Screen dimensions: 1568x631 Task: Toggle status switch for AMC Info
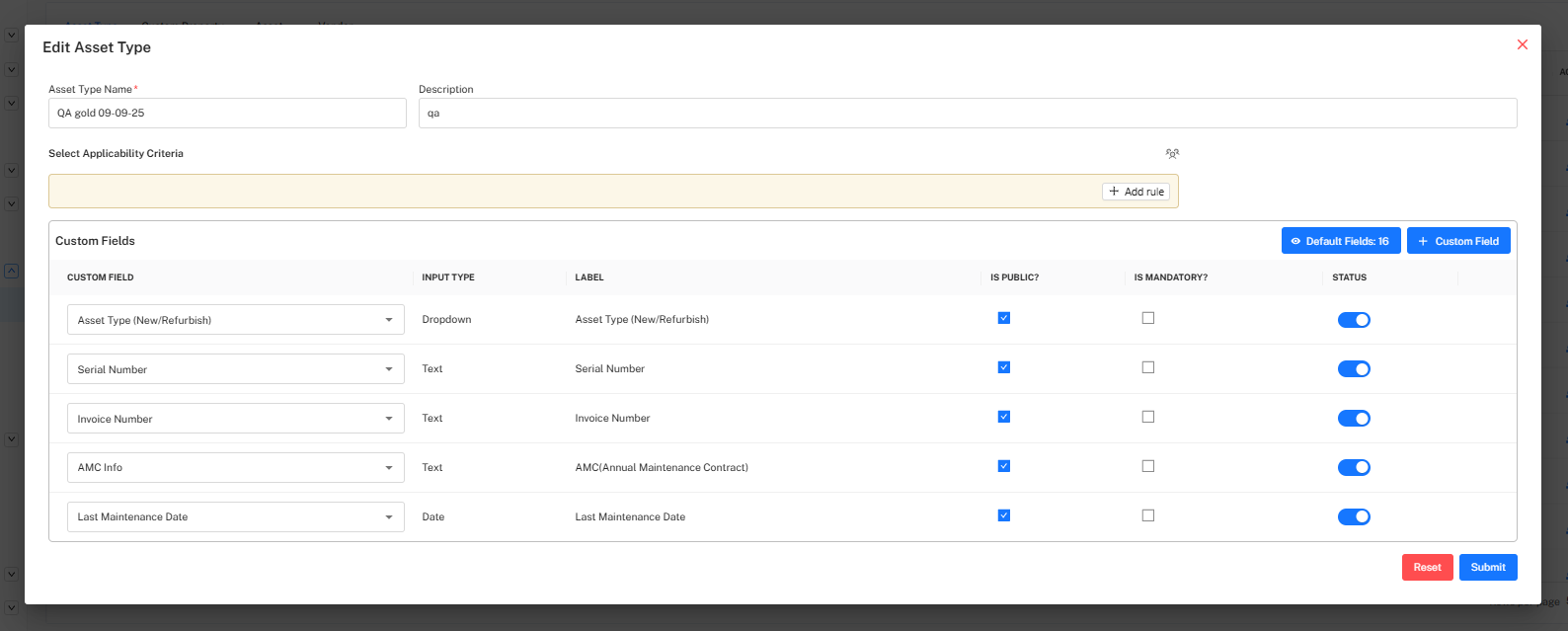point(1354,468)
